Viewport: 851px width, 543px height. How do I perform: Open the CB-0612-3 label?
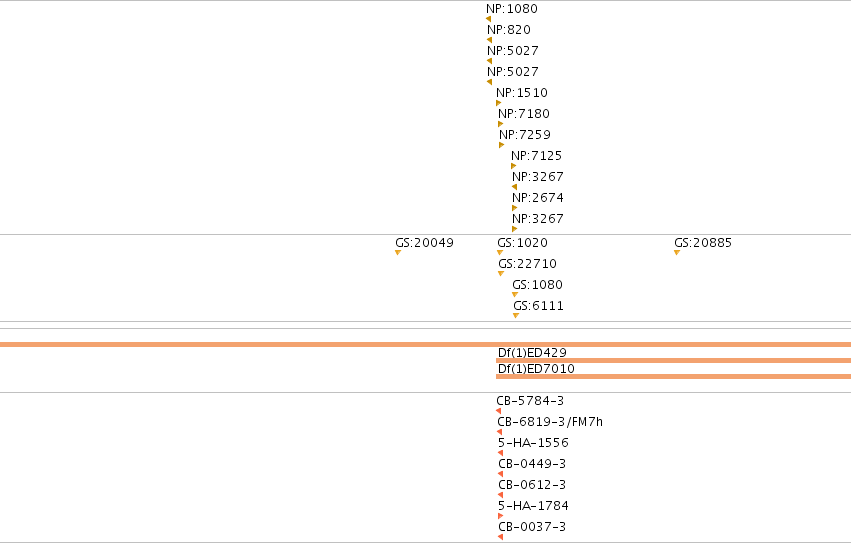pos(532,484)
